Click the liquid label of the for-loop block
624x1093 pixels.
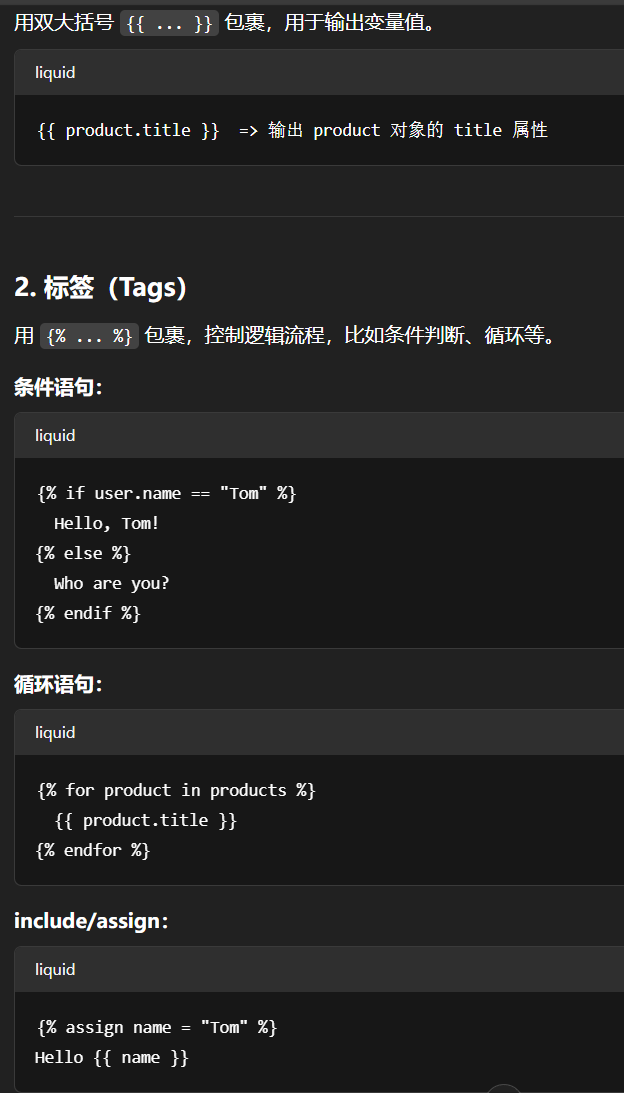pos(55,733)
